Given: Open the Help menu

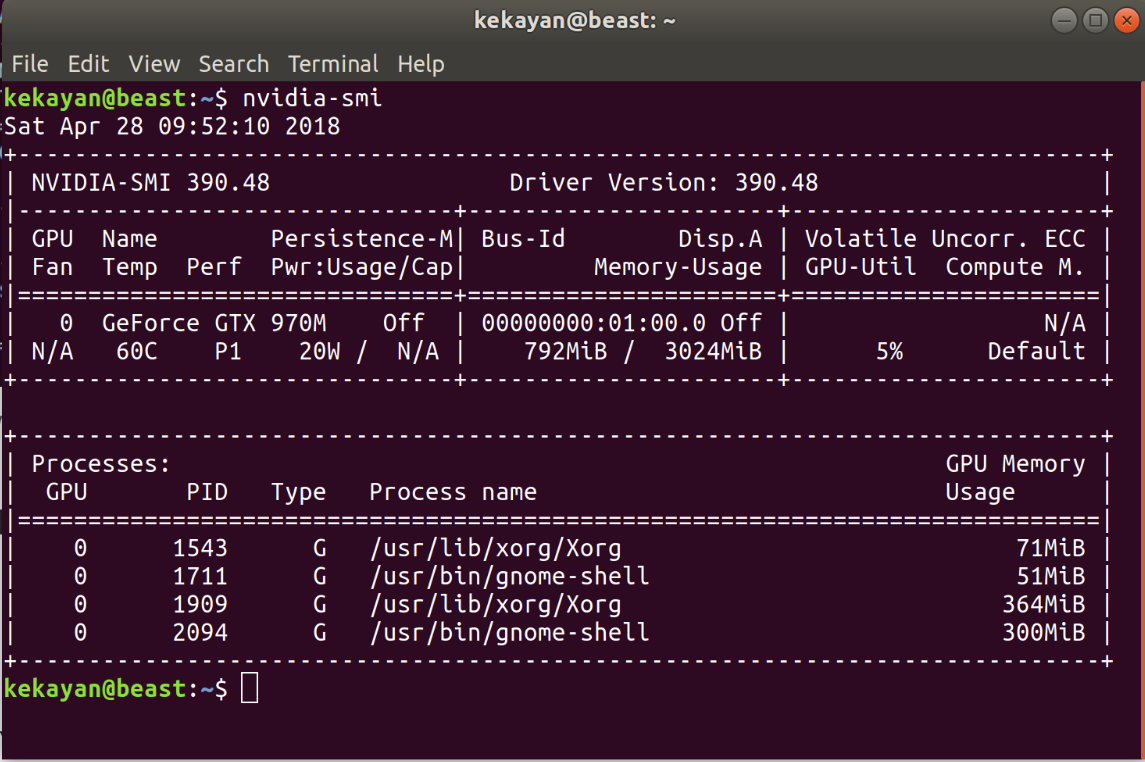Looking at the screenshot, I should pyautogui.click(x=421, y=64).
